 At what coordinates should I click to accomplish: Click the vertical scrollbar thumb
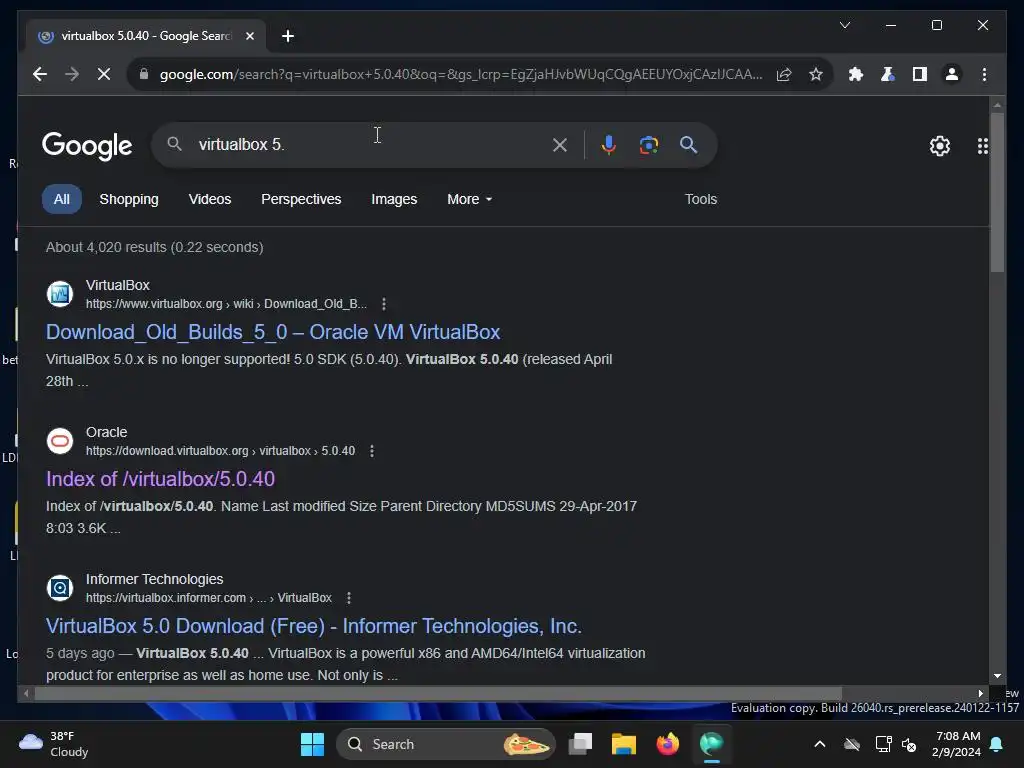[997, 193]
